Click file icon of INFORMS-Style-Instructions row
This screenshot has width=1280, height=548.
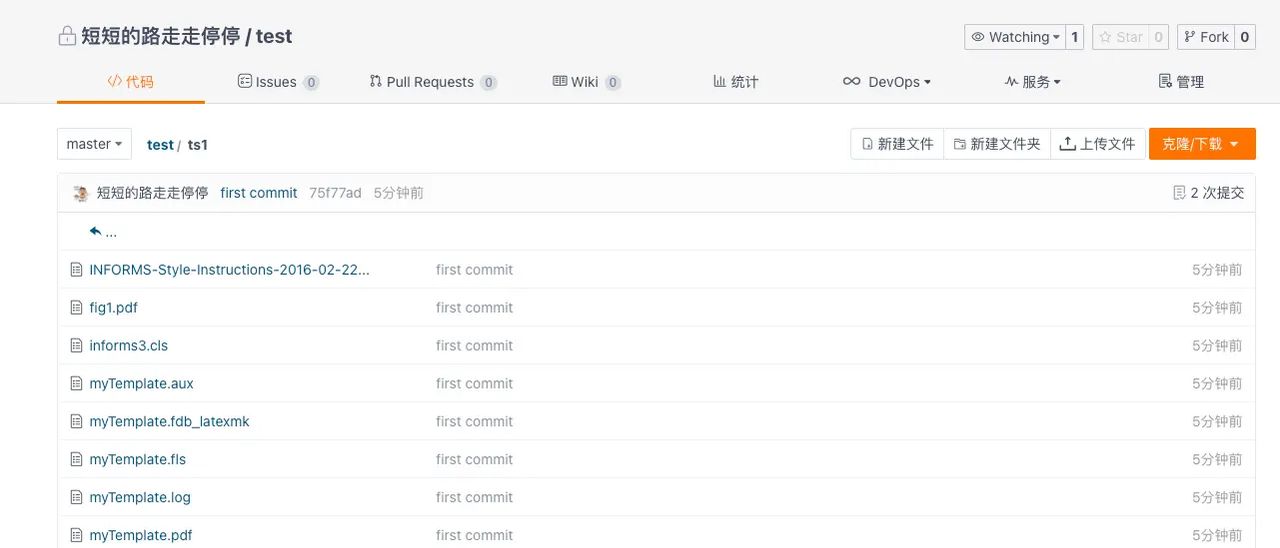coord(76,270)
